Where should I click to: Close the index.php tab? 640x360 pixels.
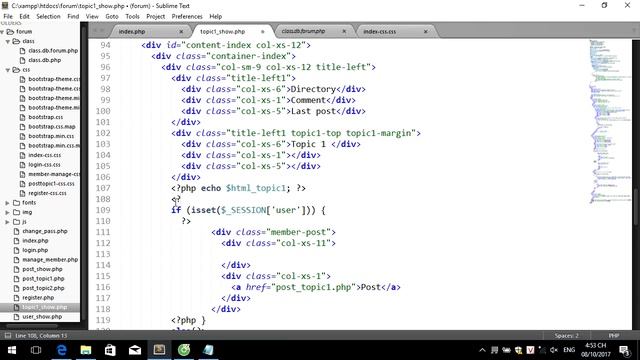181,31
